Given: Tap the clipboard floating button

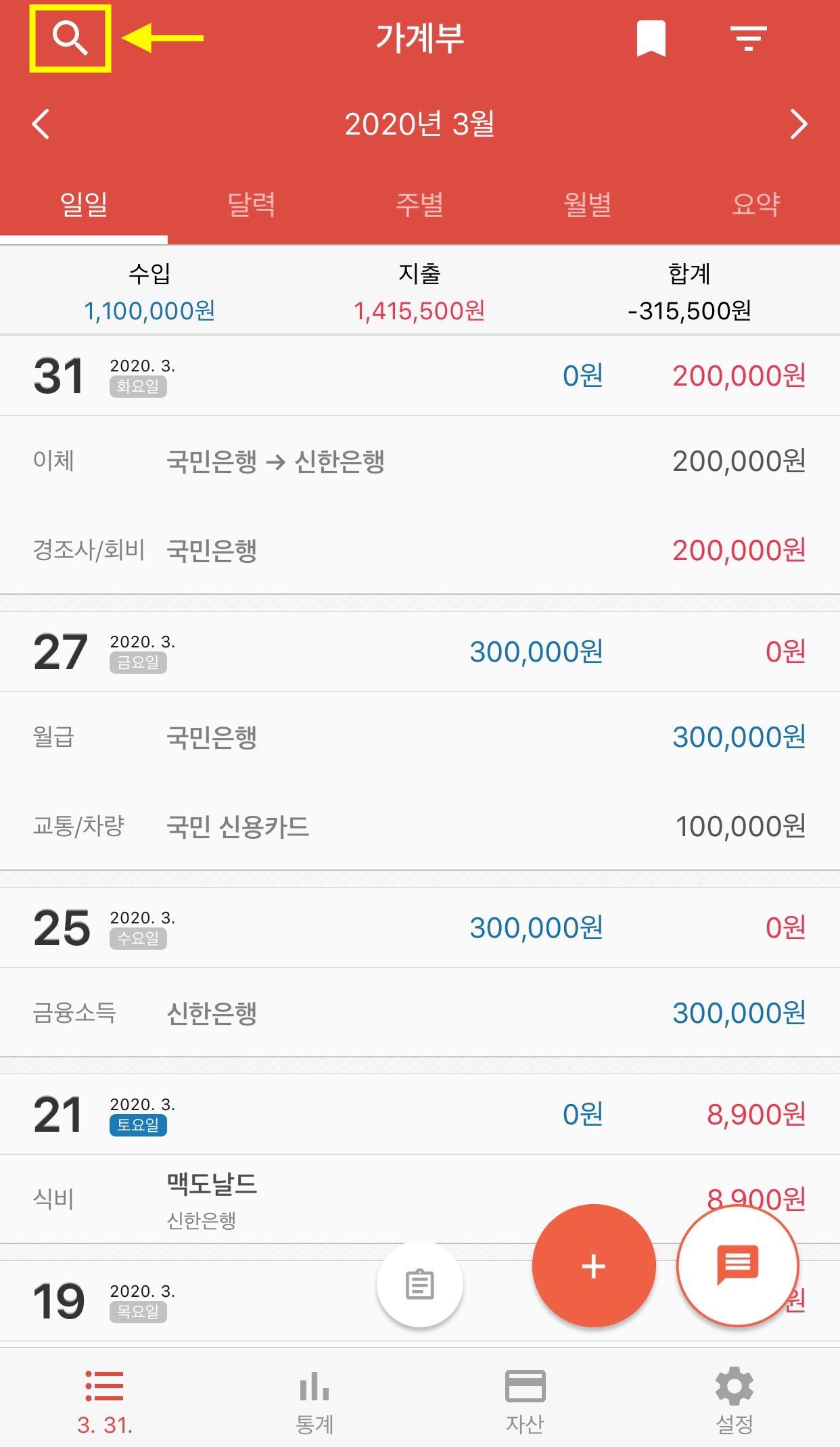Looking at the screenshot, I should [x=419, y=1285].
